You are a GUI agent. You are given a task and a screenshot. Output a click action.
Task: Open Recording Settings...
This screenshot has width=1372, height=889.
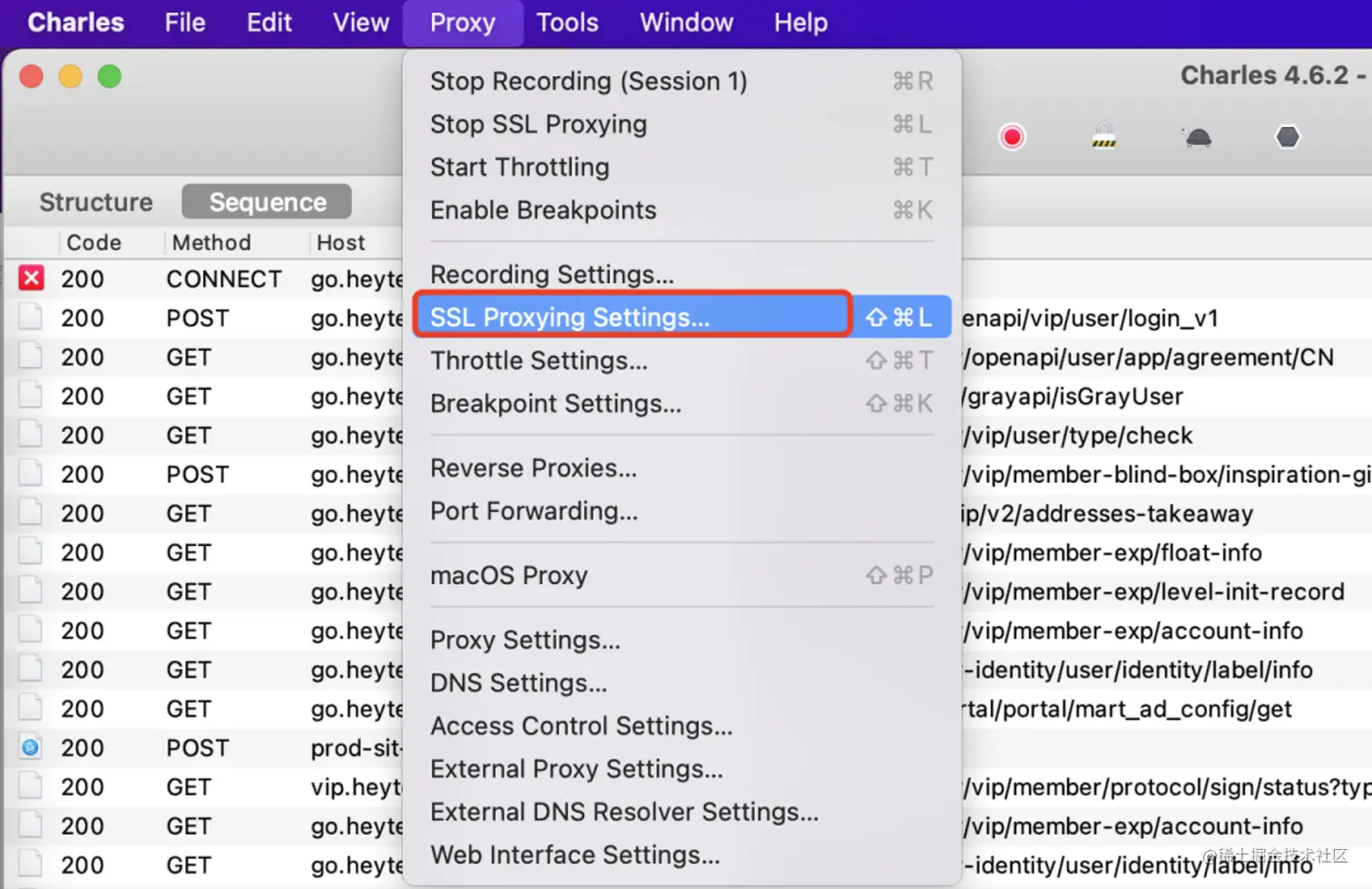click(681, 274)
